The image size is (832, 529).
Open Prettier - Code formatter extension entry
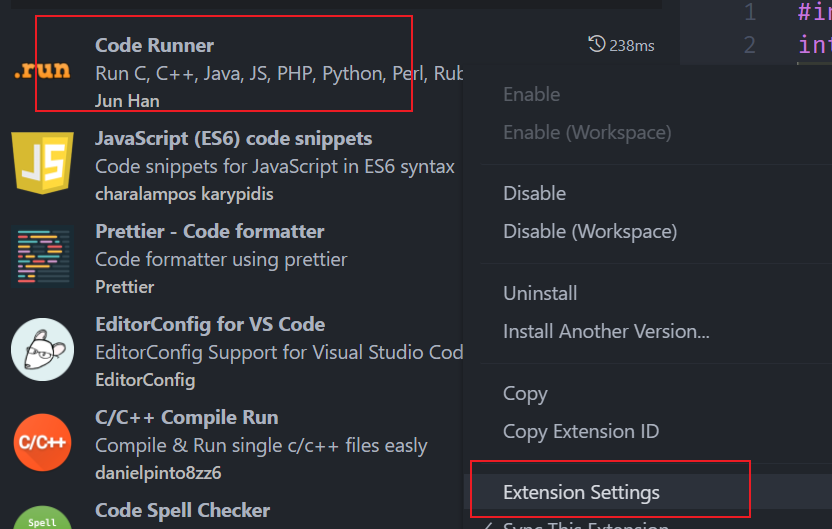click(x=209, y=231)
